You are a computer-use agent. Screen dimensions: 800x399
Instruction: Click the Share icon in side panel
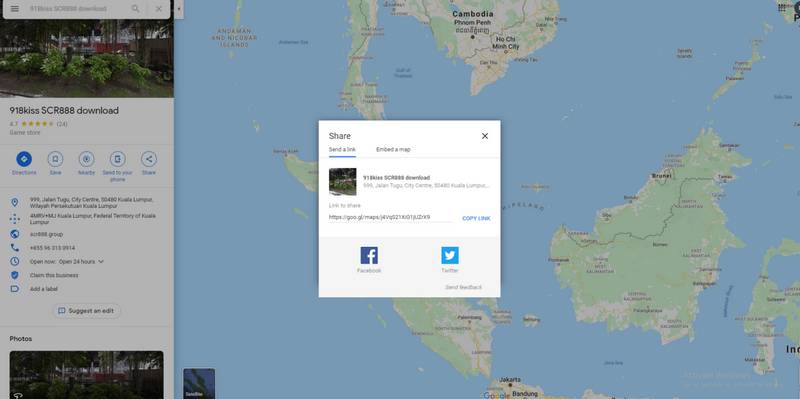[x=149, y=159]
